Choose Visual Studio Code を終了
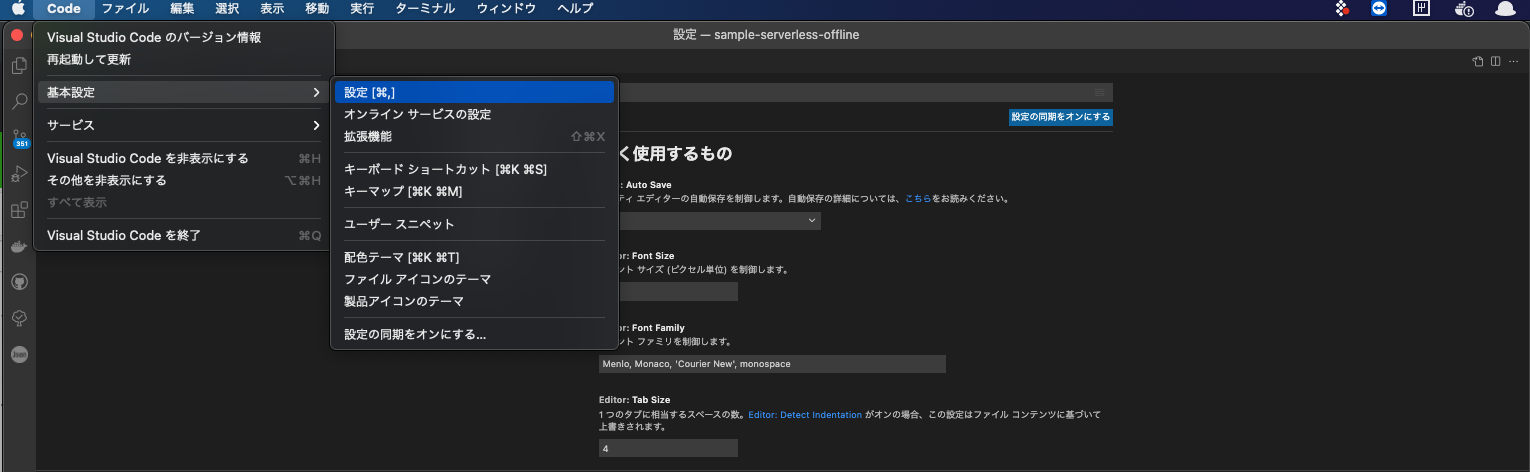Viewport: 1530px width, 472px height. (x=184, y=235)
